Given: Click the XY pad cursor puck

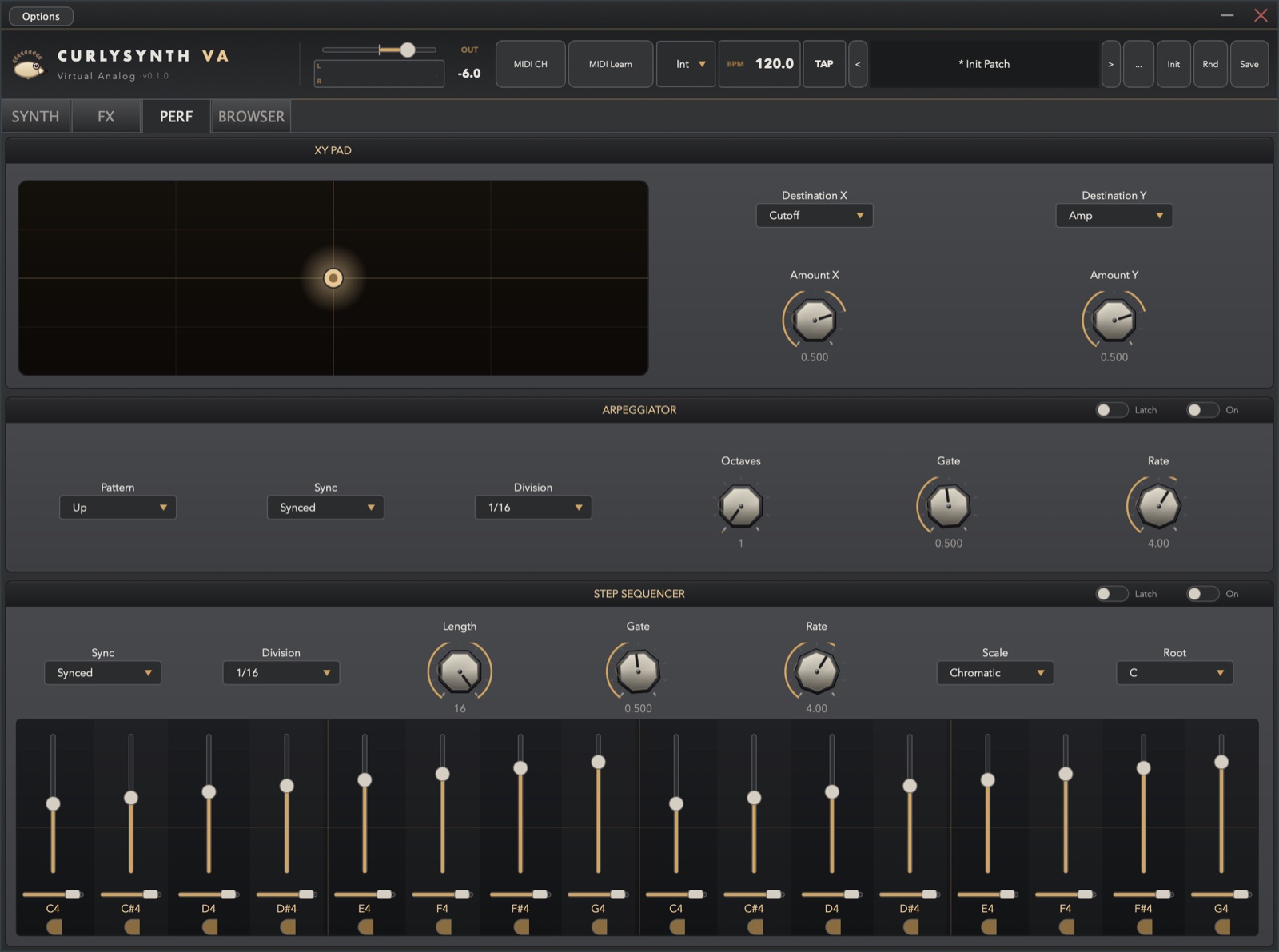Looking at the screenshot, I should tap(333, 278).
